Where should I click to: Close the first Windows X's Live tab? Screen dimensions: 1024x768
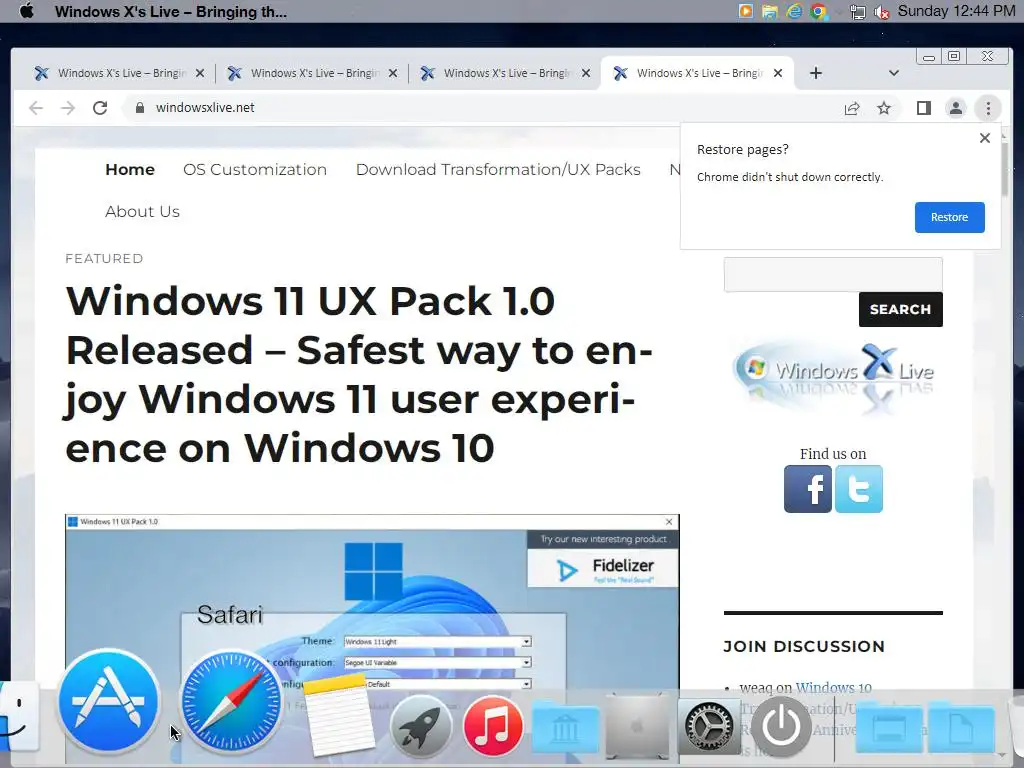pos(200,73)
